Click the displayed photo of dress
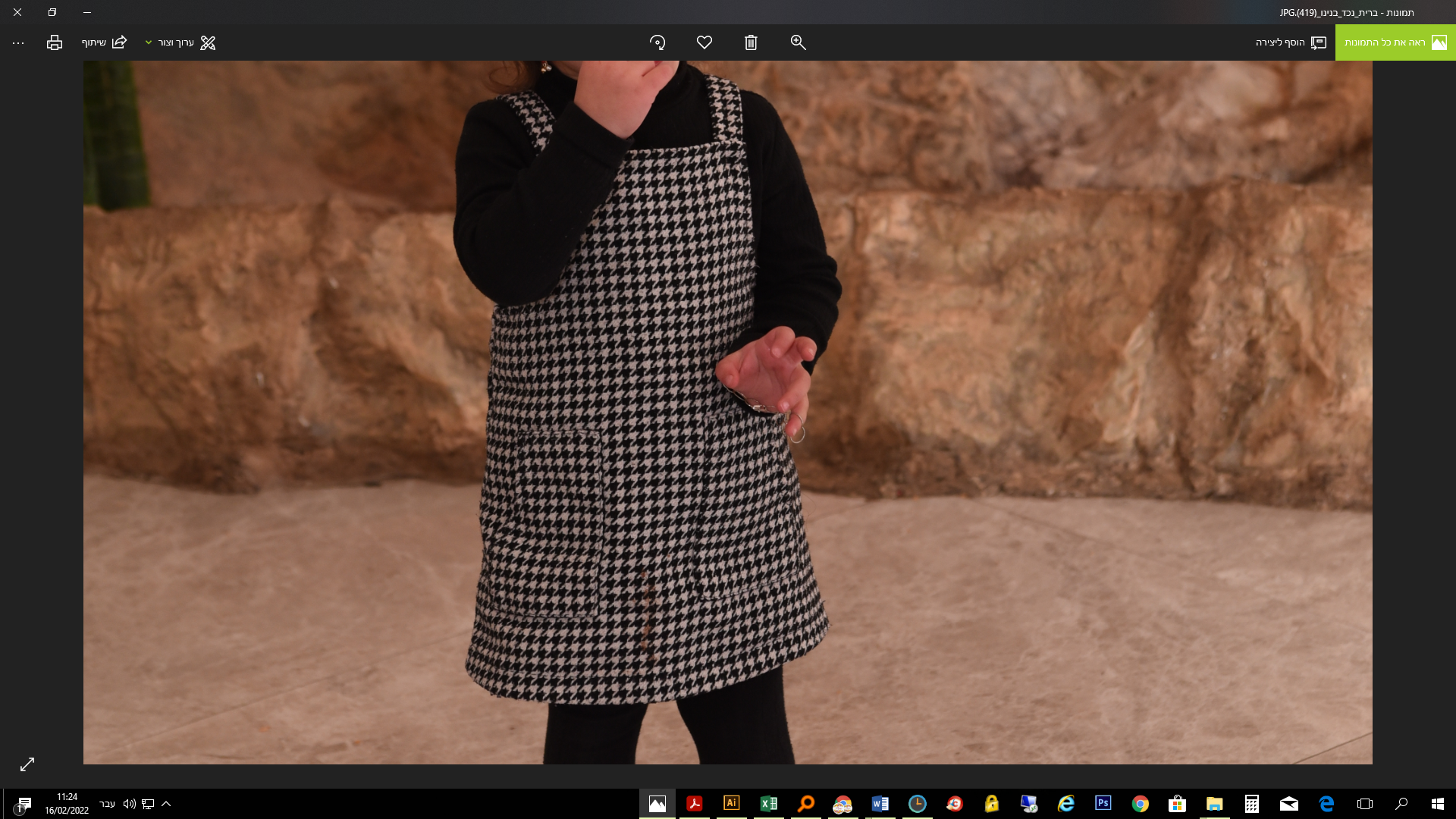 pos(726,412)
